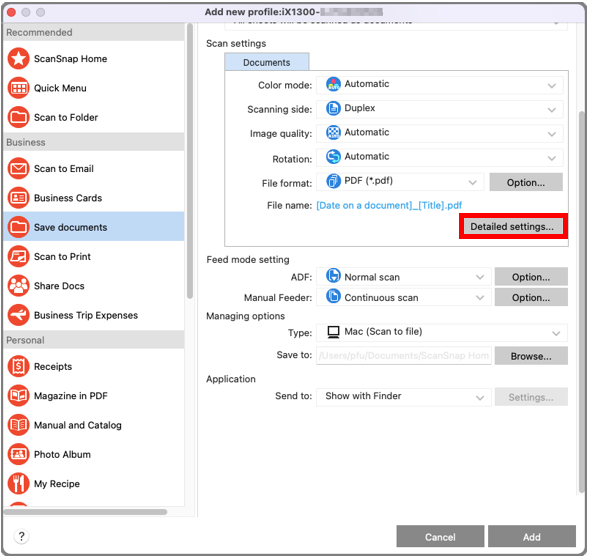The width and height of the screenshot is (589, 558).
Task: Click Browse for save location
Action: [x=531, y=356]
